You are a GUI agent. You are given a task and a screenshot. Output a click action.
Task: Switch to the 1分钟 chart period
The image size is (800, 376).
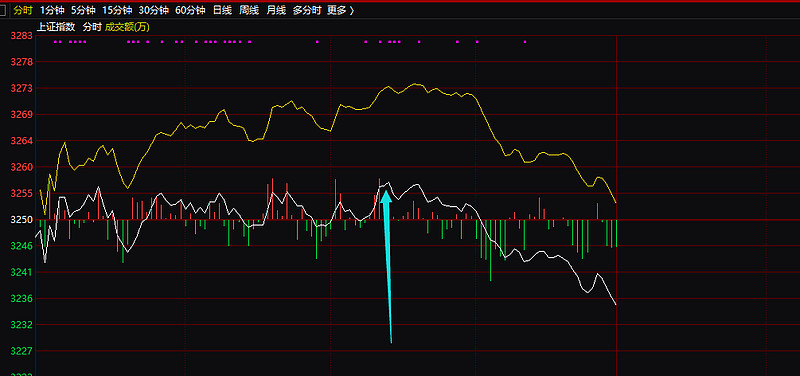(52, 10)
